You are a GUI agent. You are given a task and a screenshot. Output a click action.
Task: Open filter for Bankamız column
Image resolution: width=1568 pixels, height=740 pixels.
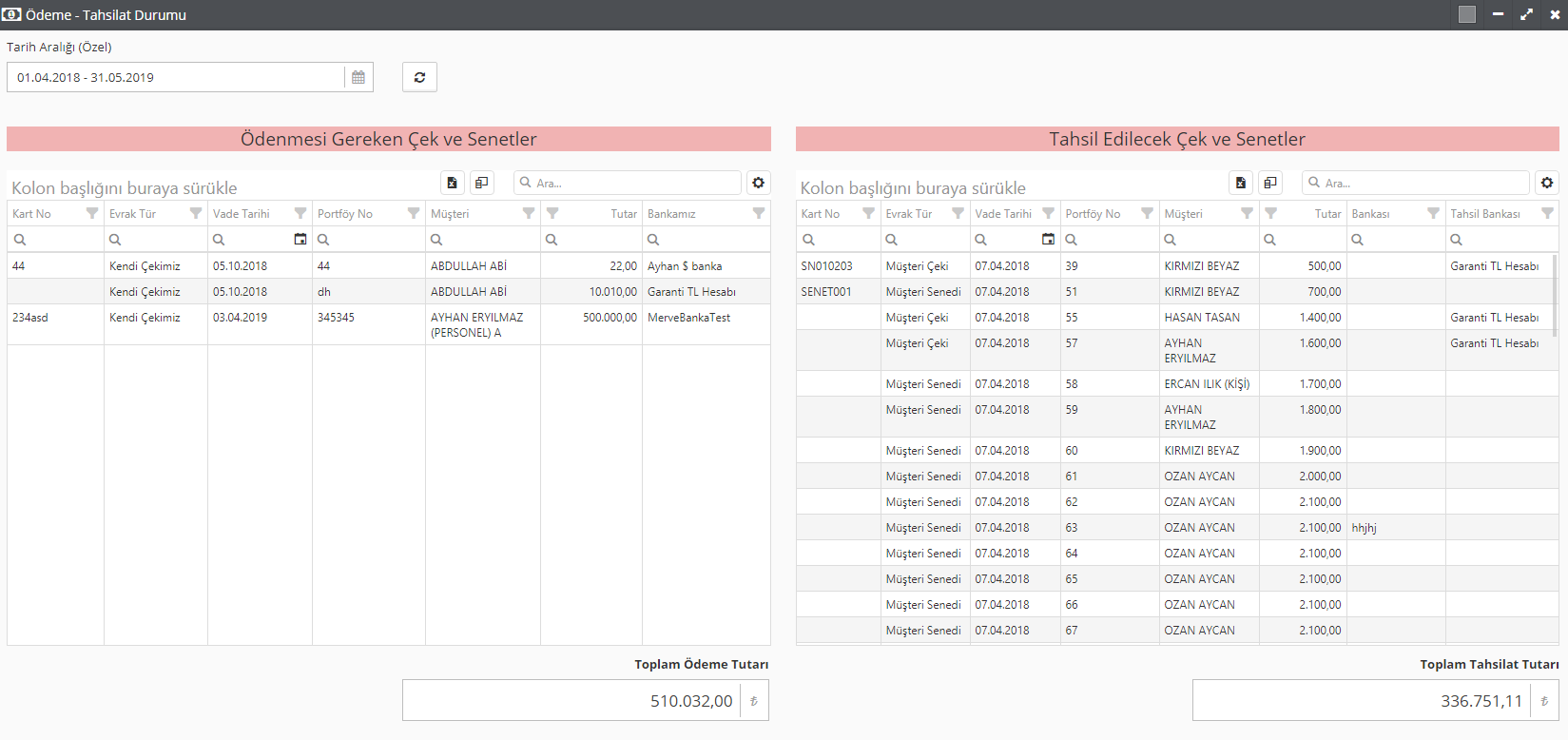tap(759, 214)
